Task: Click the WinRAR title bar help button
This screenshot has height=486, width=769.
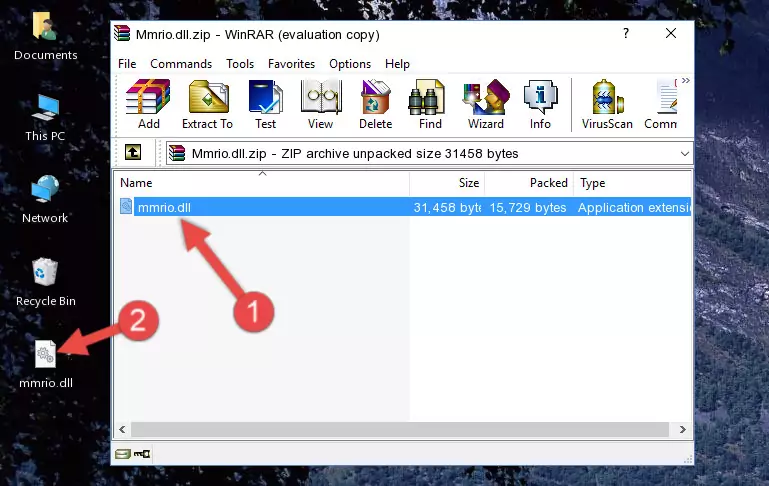Action: 626,33
